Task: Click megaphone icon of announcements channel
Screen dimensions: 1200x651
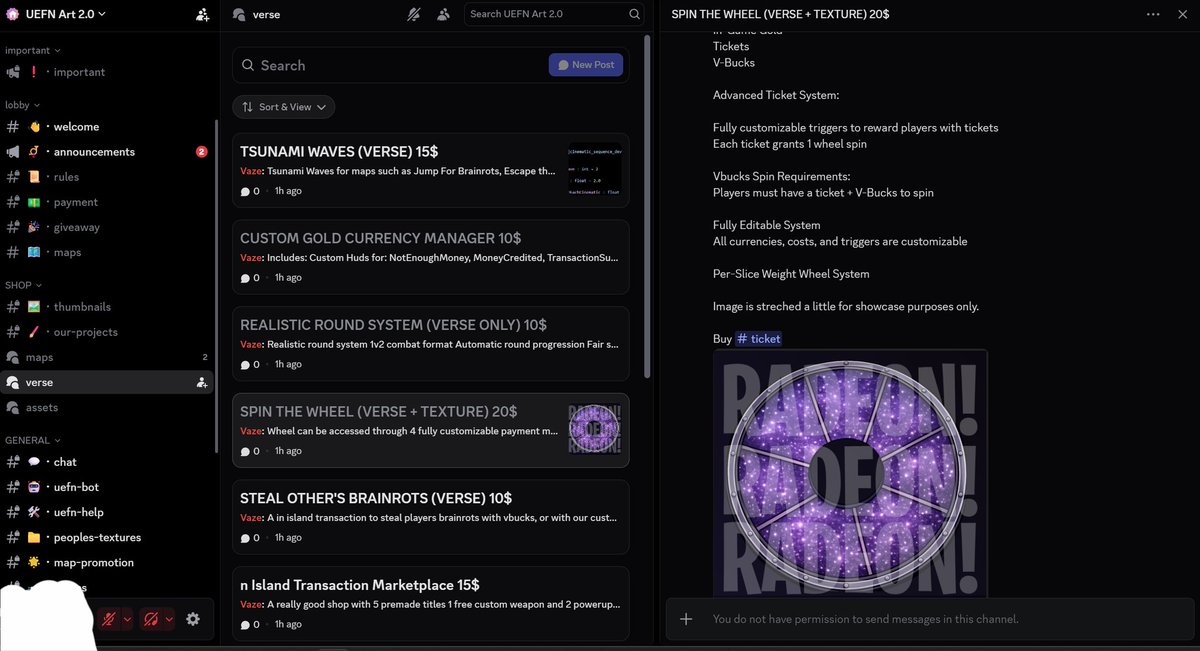Action: coord(13,152)
